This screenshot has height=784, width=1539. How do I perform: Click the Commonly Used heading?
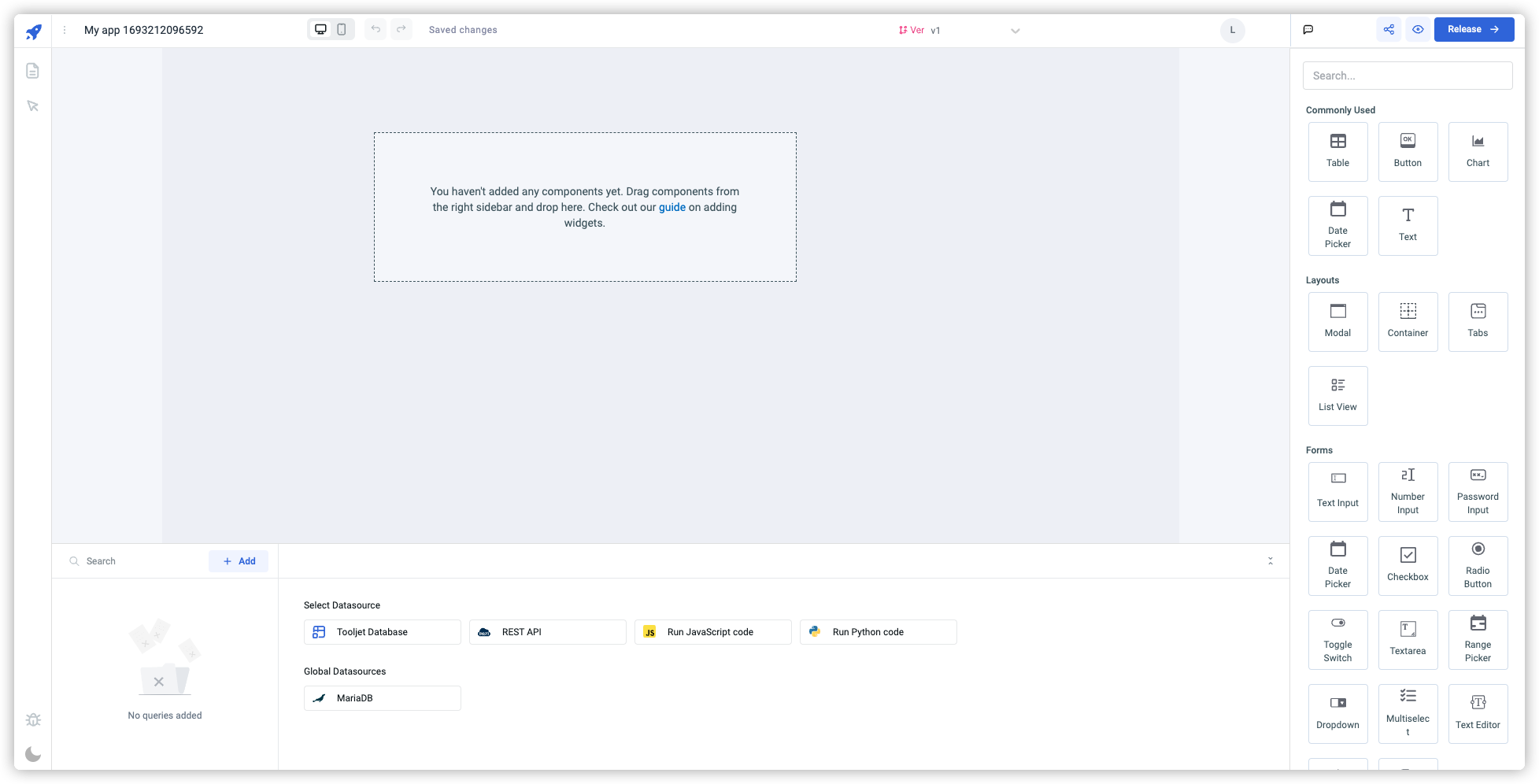[x=1340, y=110]
